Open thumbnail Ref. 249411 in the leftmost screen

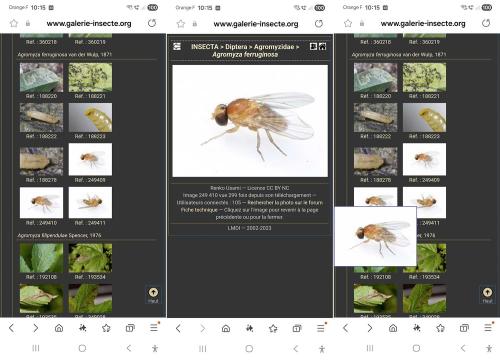(90, 203)
